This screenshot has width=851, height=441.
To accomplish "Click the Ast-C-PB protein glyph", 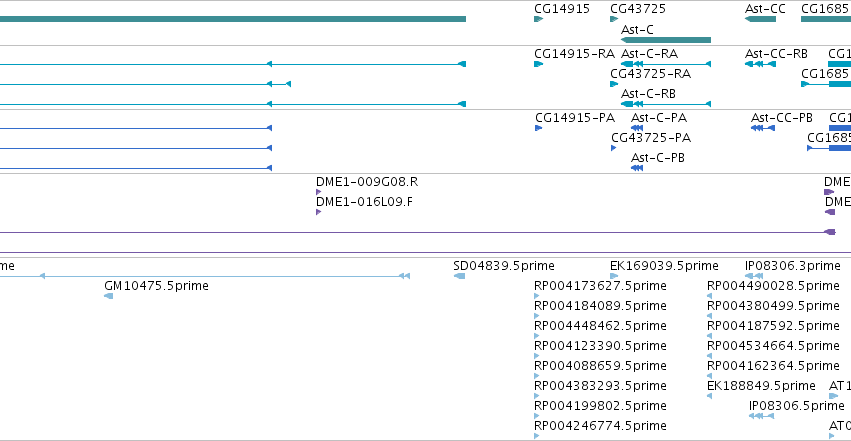I will [637, 168].
